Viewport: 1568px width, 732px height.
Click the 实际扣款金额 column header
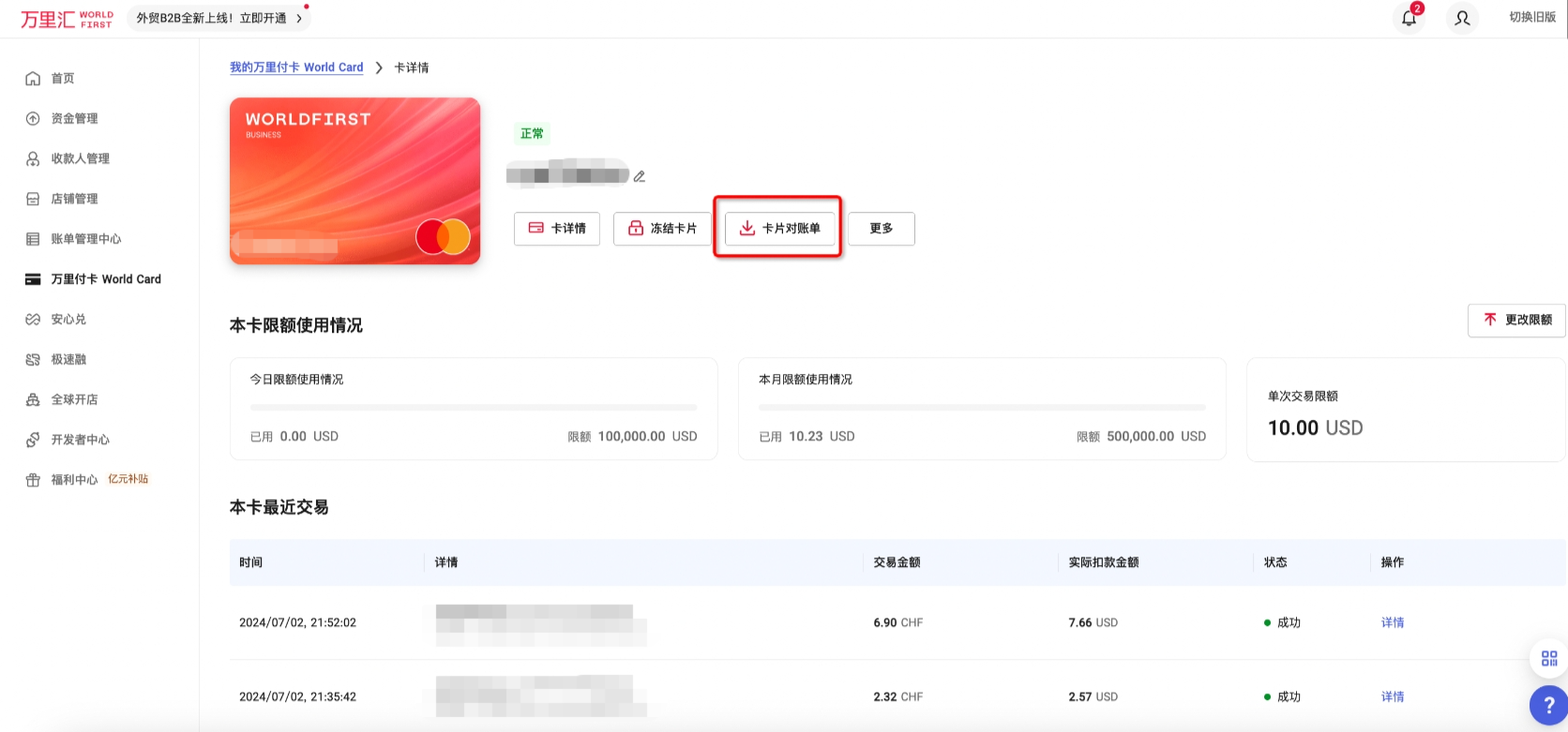(1104, 562)
